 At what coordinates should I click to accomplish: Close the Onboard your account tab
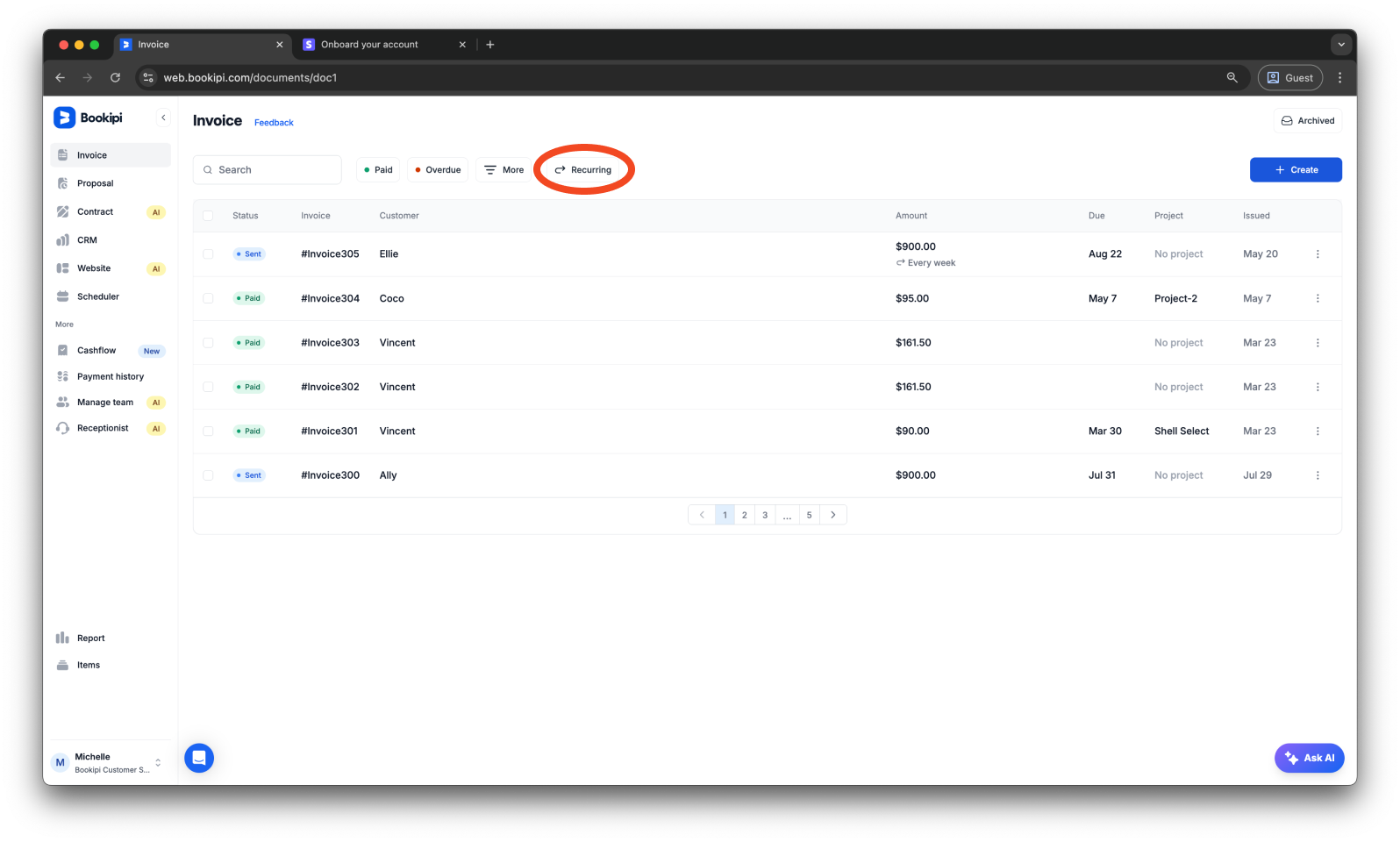(x=462, y=45)
